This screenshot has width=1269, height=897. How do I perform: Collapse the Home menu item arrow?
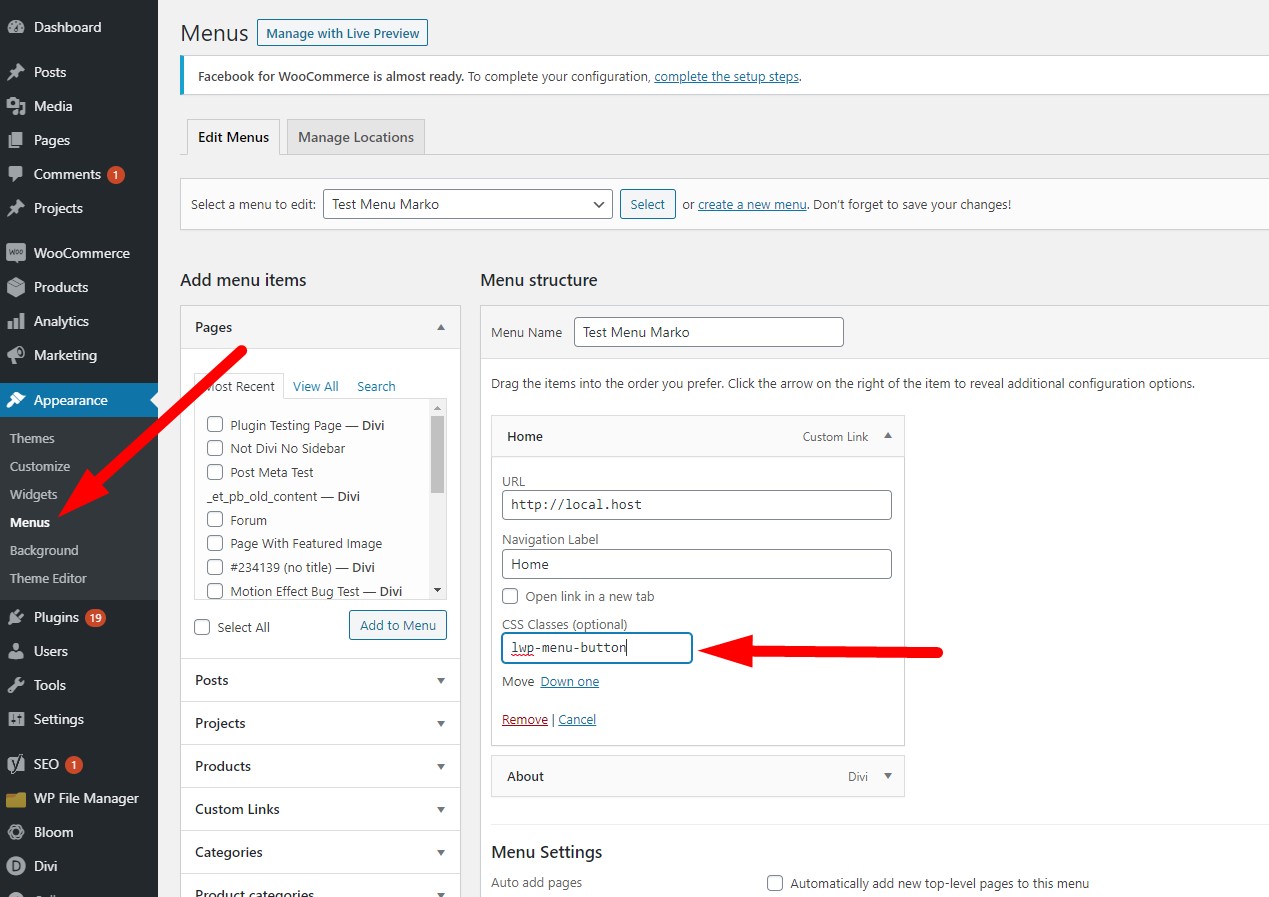tap(888, 436)
